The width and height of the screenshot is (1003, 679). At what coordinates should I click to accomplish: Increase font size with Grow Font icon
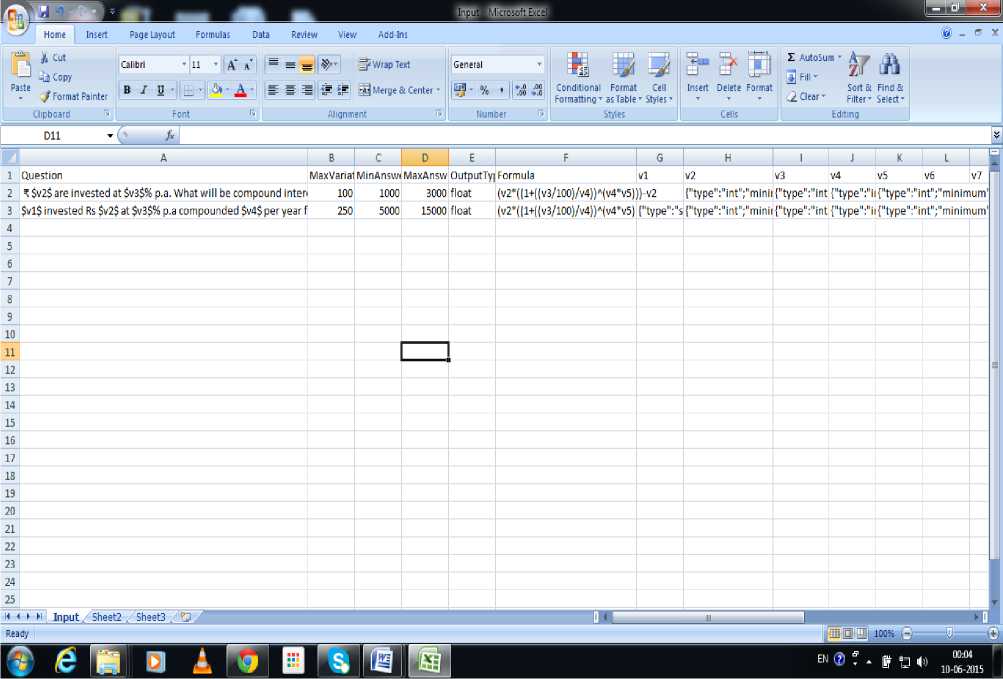coord(232,65)
